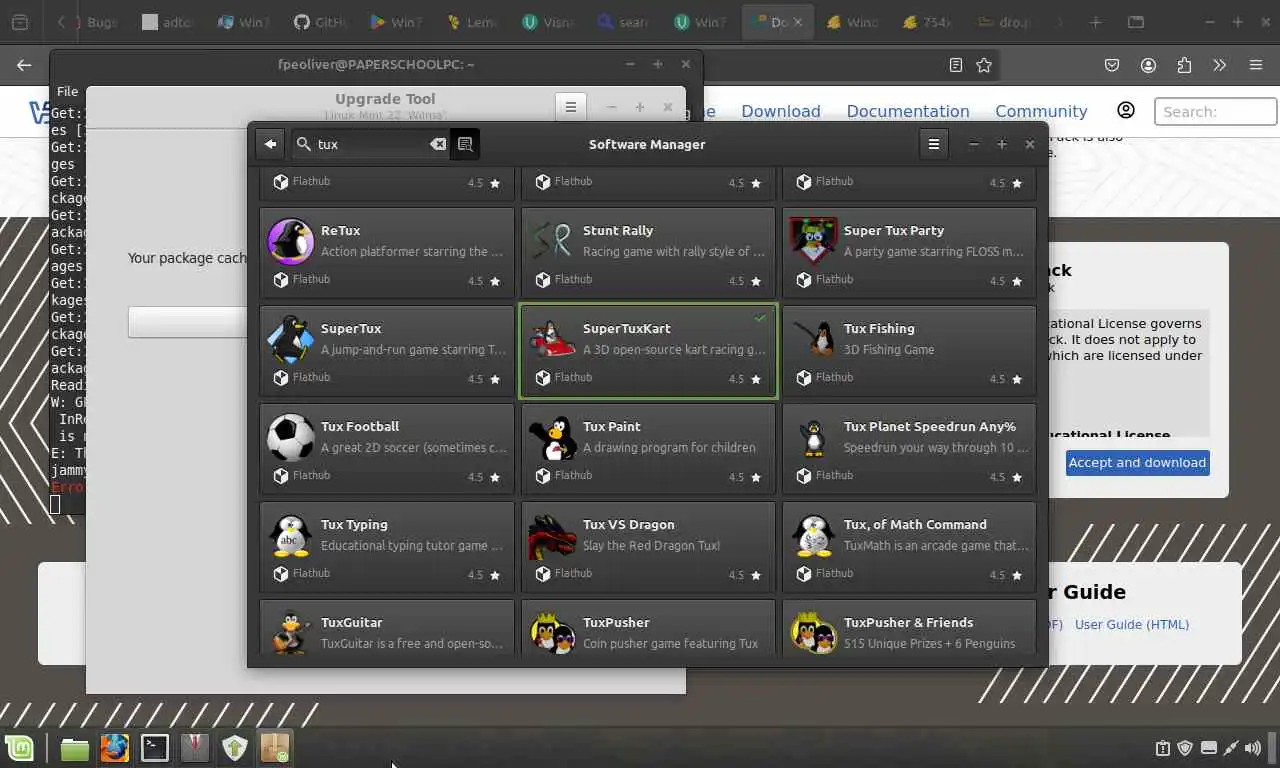Image resolution: width=1280 pixels, height=768 pixels.
Task: Open a new browser tab
Action: coord(1096,22)
